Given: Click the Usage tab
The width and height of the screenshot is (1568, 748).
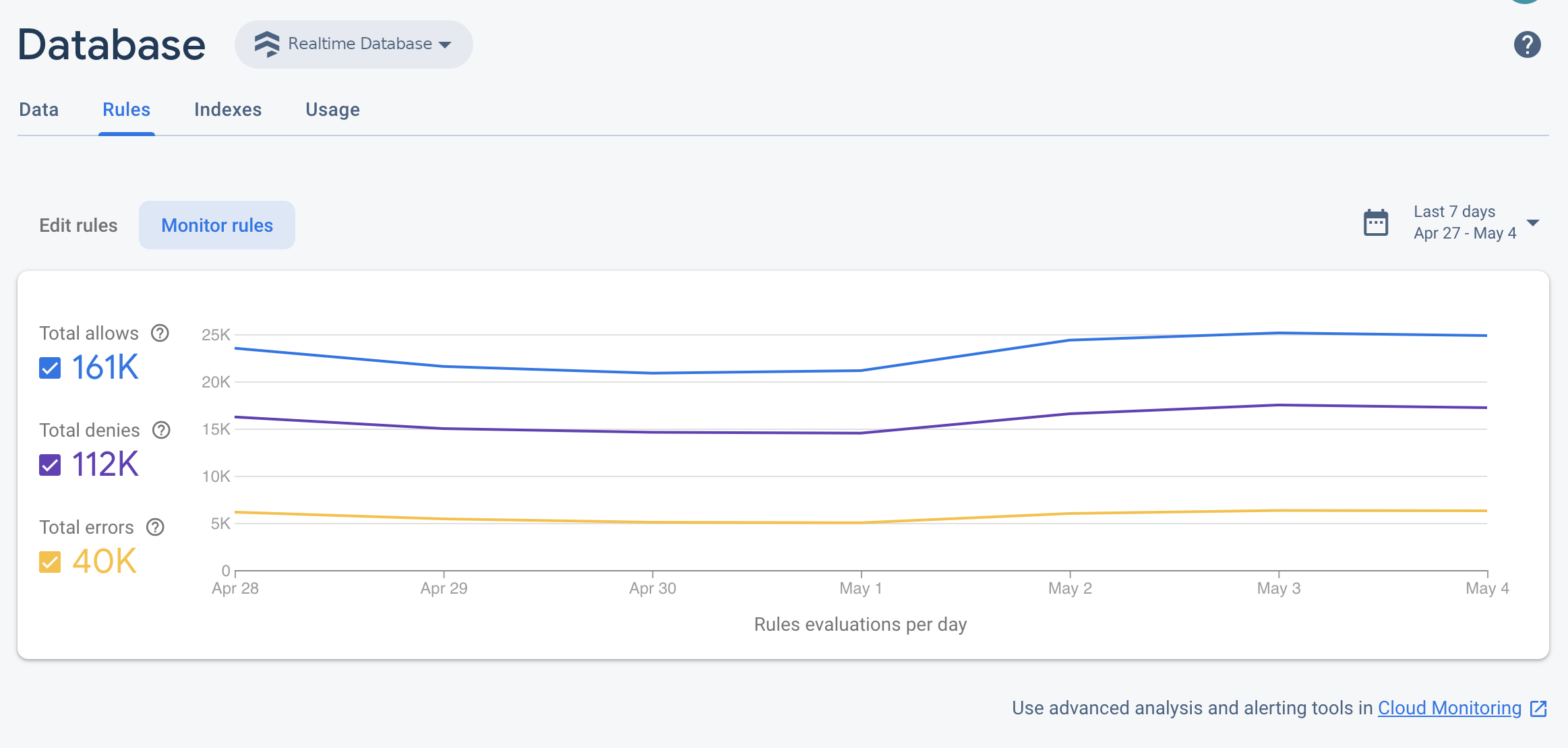Looking at the screenshot, I should point(333,109).
